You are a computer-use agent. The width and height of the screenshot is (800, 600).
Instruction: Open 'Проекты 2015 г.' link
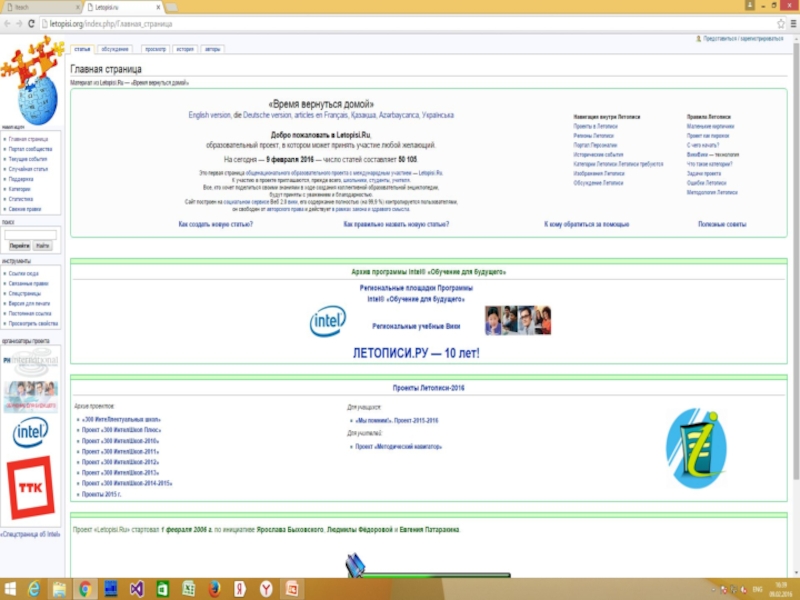[x=102, y=494]
